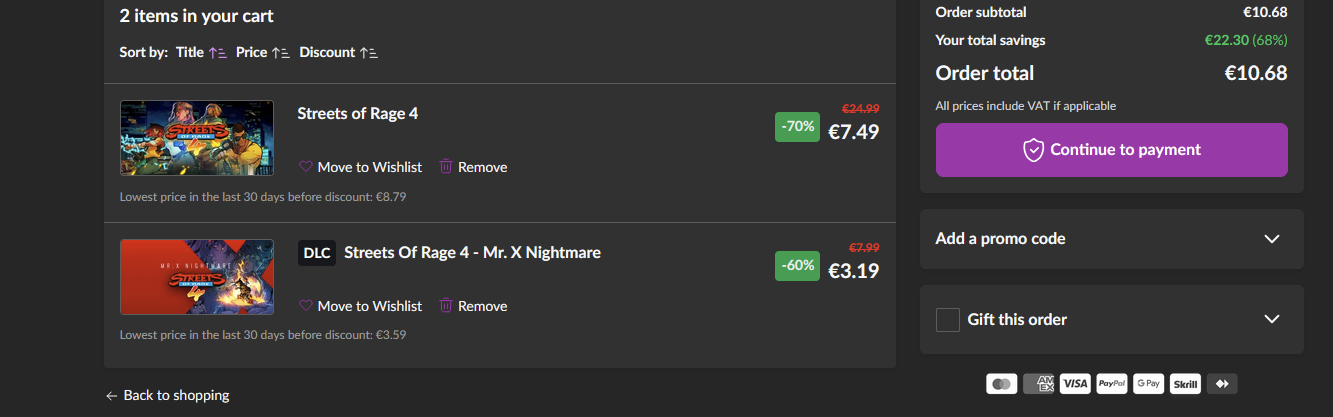Click trash icon for Streets of Rage 4
The width and height of the screenshot is (1333, 417).
click(x=446, y=167)
